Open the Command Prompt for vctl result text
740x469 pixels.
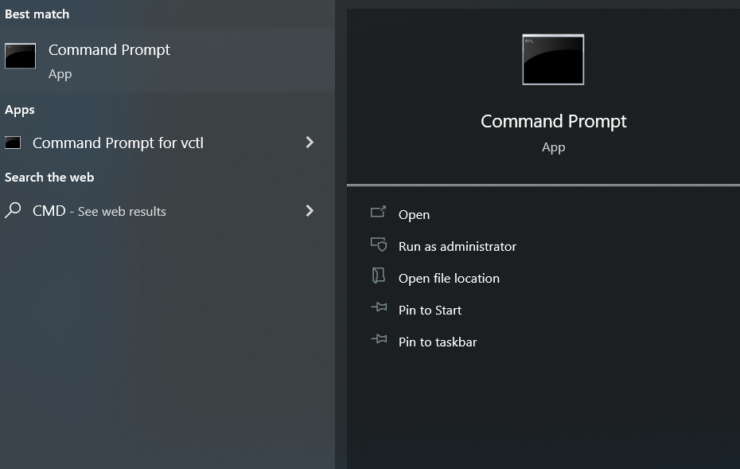click(118, 143)
